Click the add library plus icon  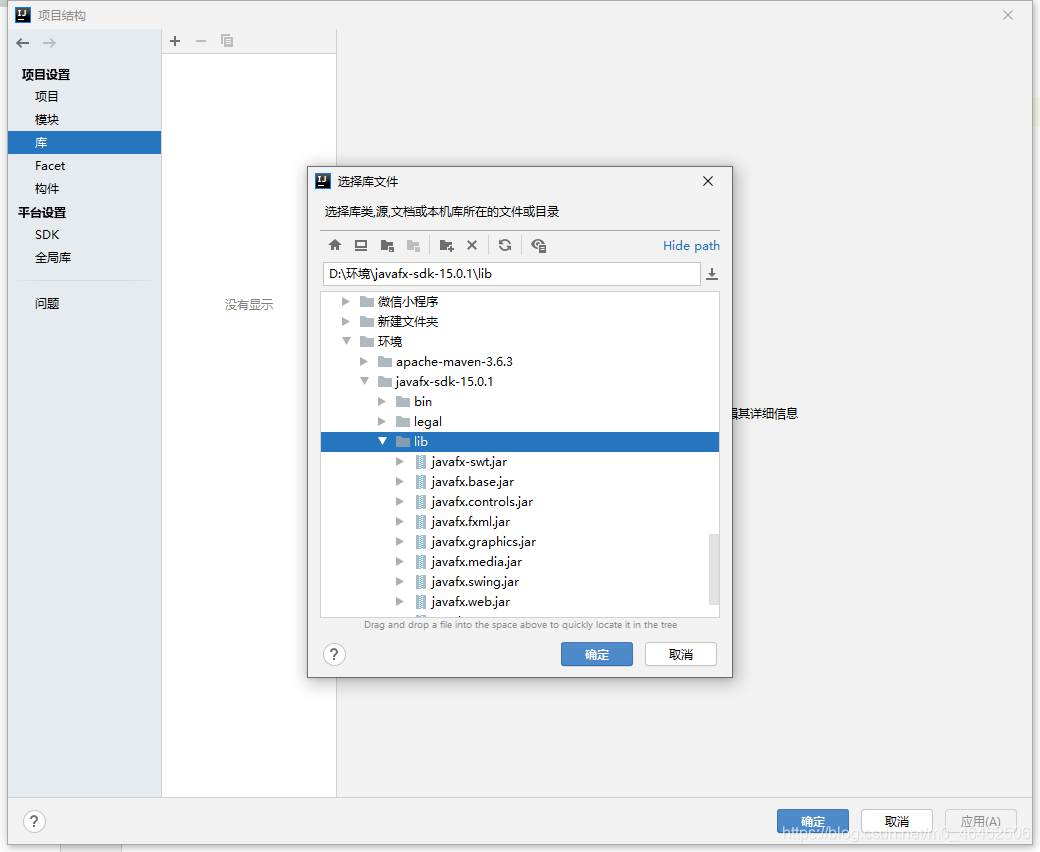(x=175, y=41)
